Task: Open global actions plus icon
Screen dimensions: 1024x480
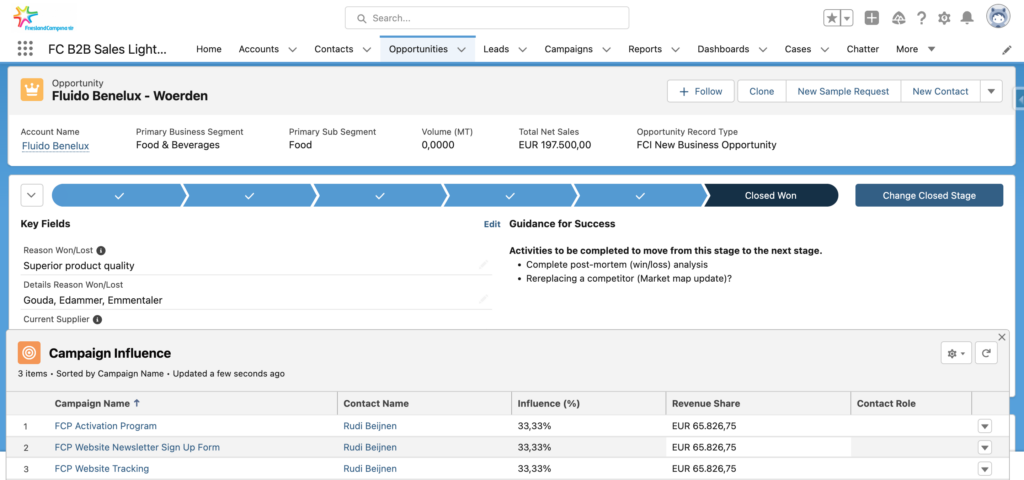Action: pos(872,18)
